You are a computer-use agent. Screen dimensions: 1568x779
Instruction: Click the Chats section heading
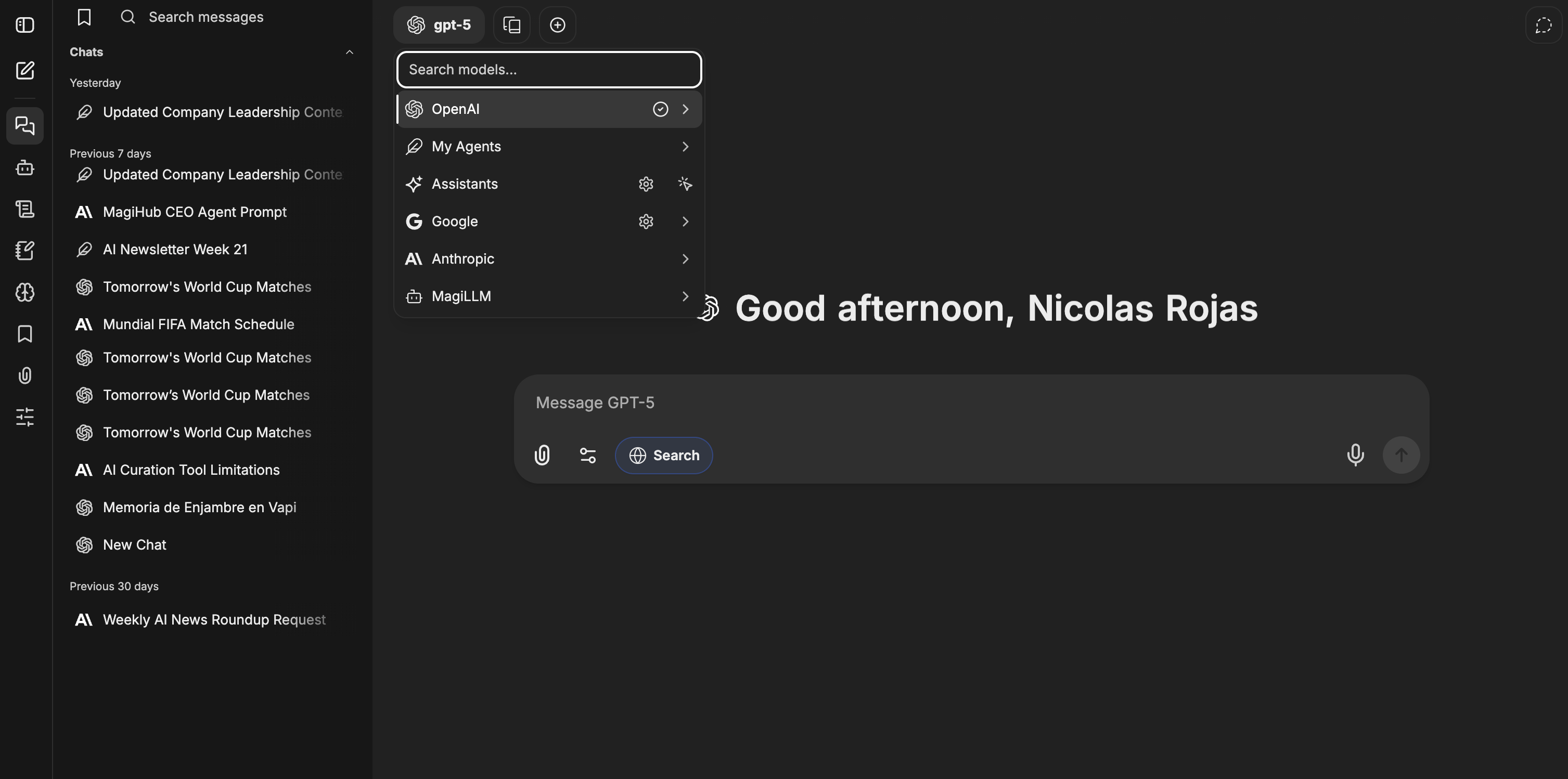point(86,53)
